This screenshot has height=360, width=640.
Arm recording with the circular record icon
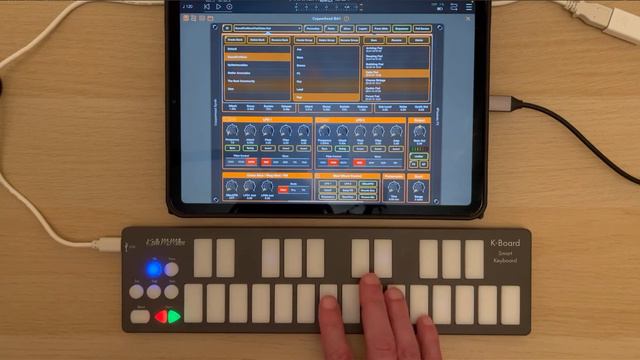[x=229, y=7]
